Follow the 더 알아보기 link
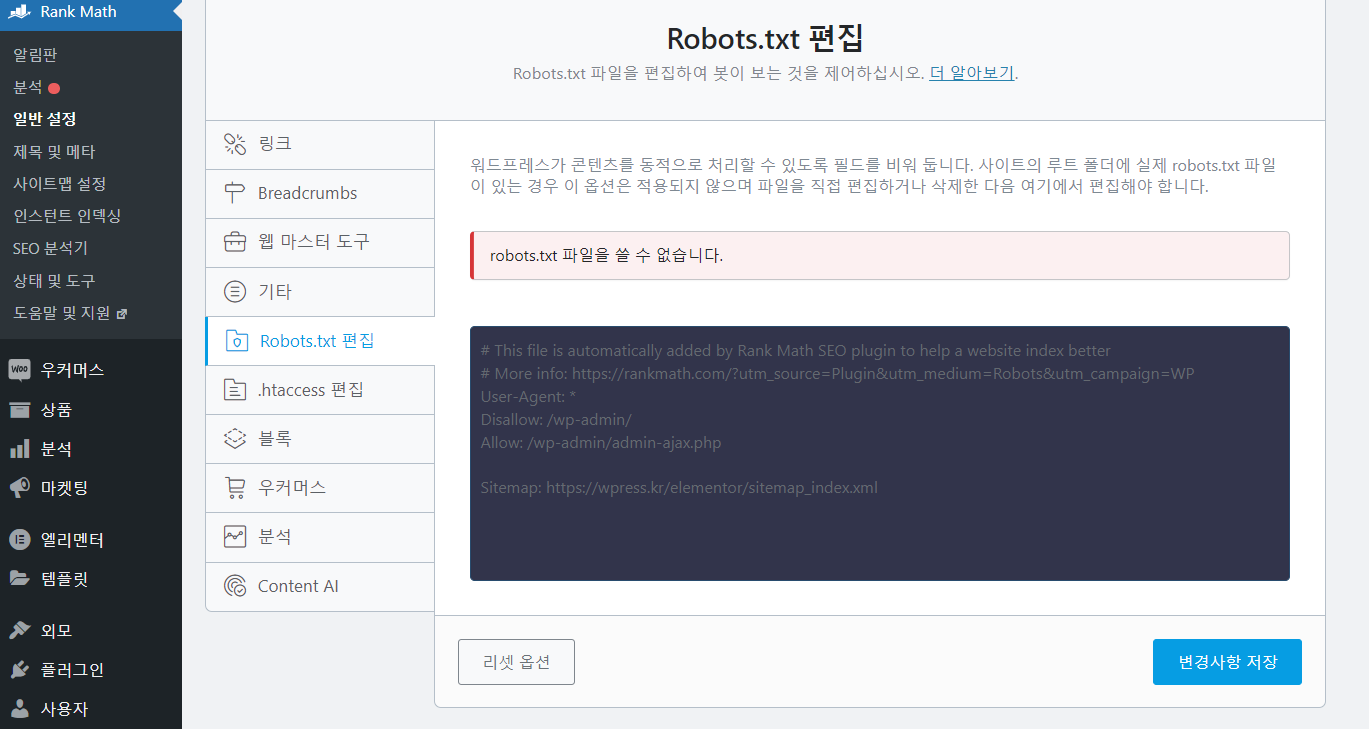 970,72
